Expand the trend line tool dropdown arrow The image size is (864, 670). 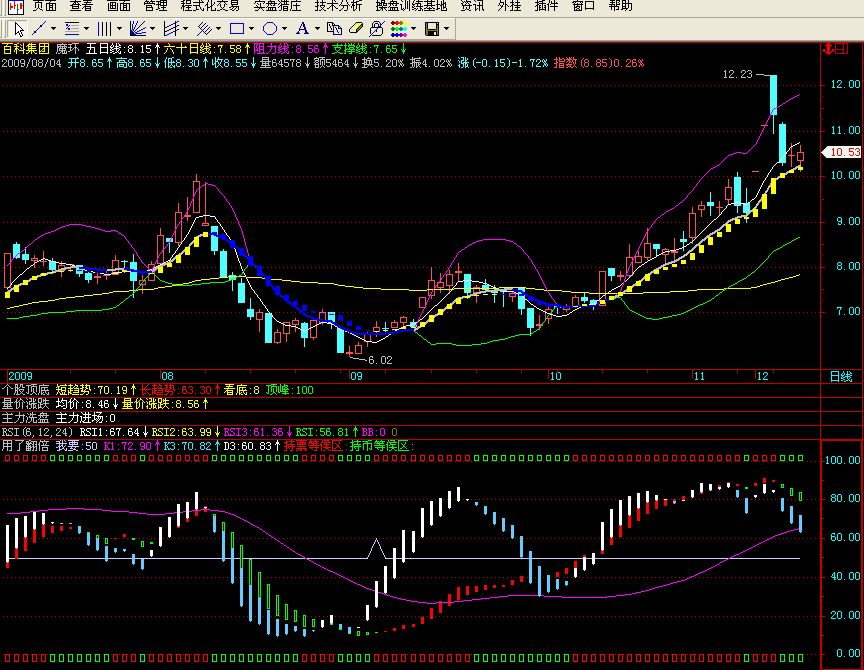pyautogui.click(x=52, y=28)
